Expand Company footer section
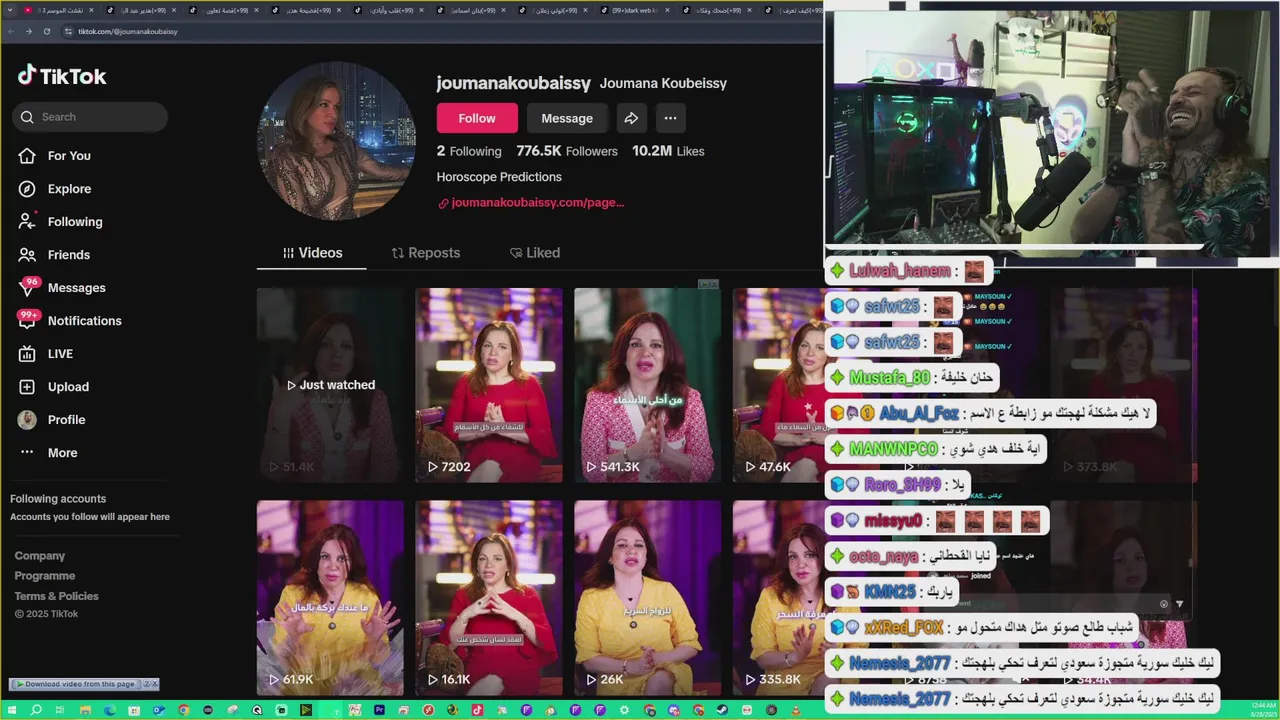 point(40,556)
